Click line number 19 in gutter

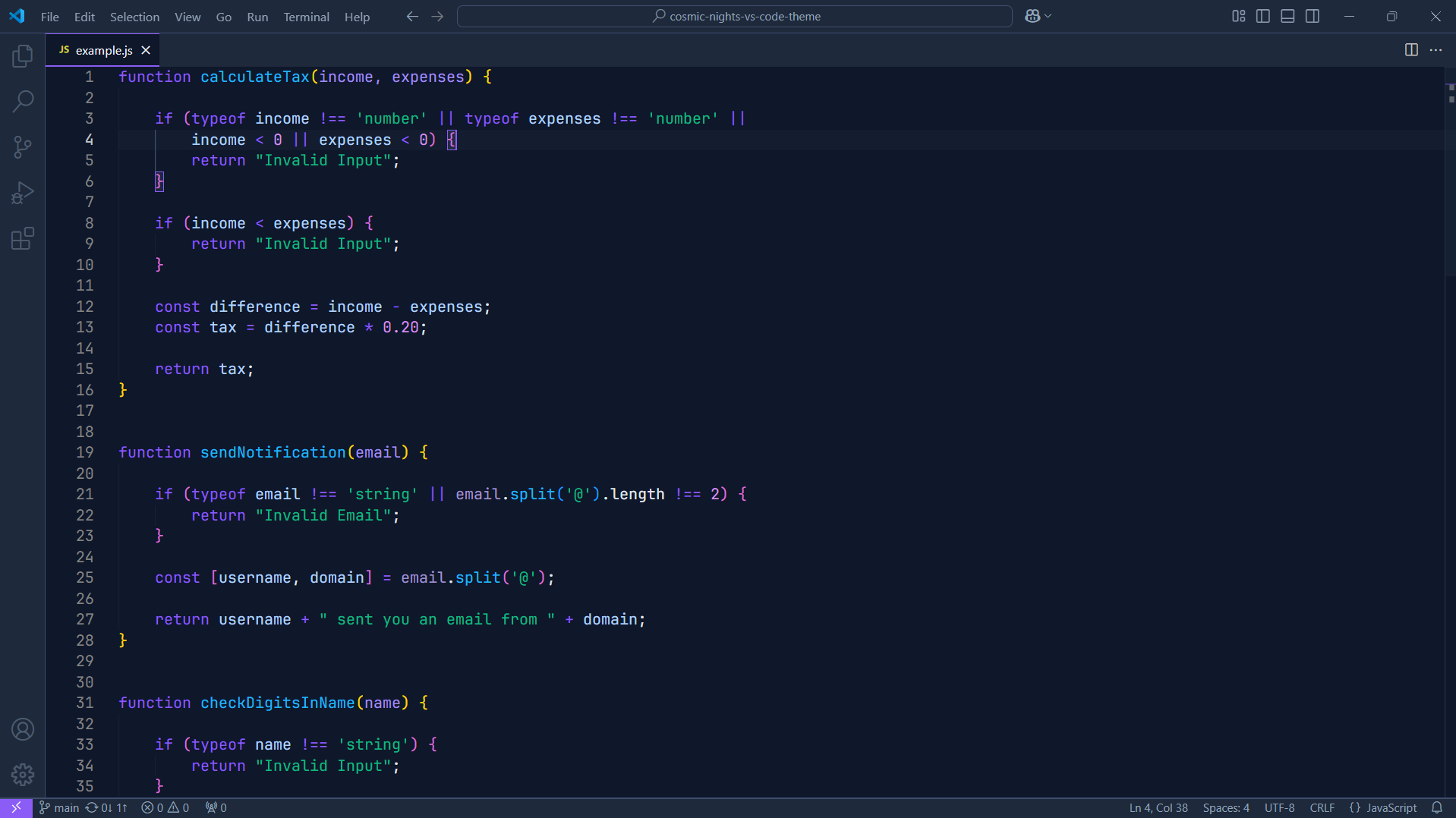[x=84, y=452]
